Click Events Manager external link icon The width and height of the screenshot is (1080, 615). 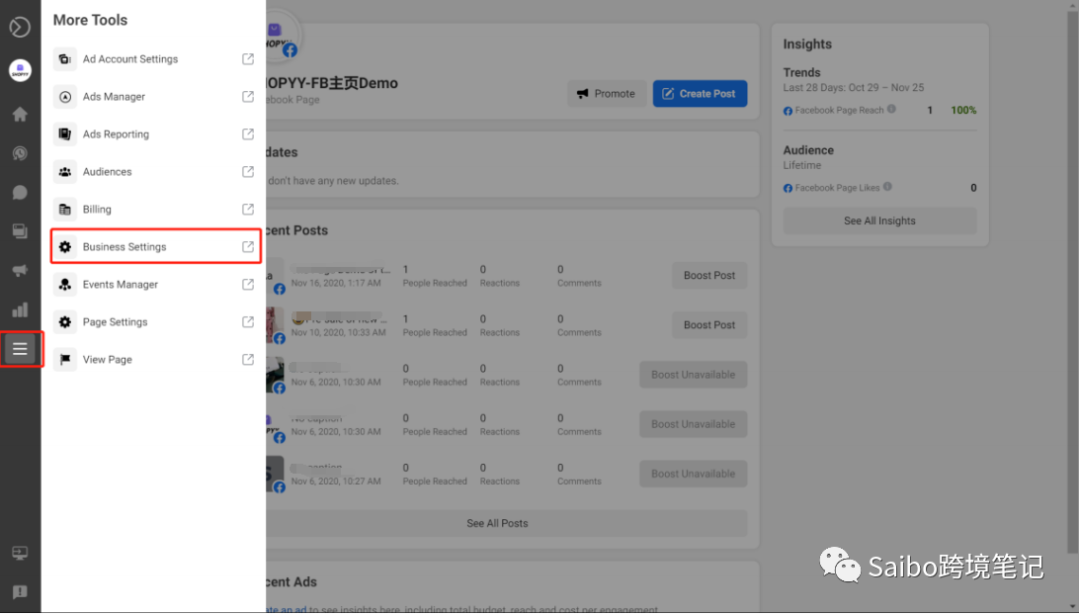pyautogui.click(x=248, y=284)
